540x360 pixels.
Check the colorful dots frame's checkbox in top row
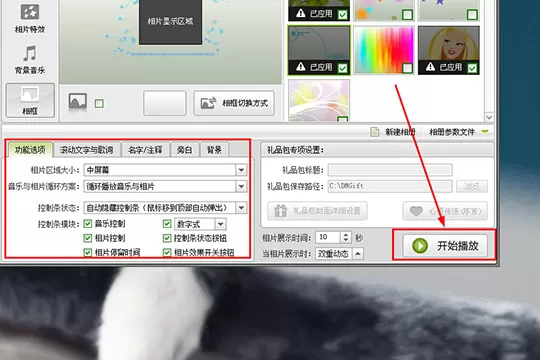(407, 14)
